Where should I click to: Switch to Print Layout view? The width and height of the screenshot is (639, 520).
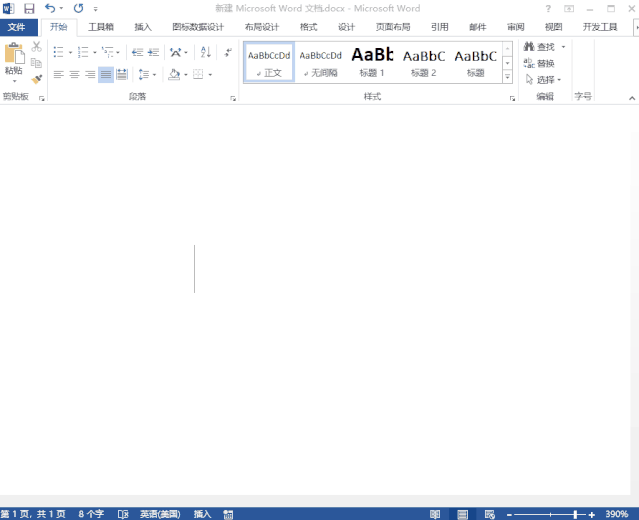tap(463, 514)
